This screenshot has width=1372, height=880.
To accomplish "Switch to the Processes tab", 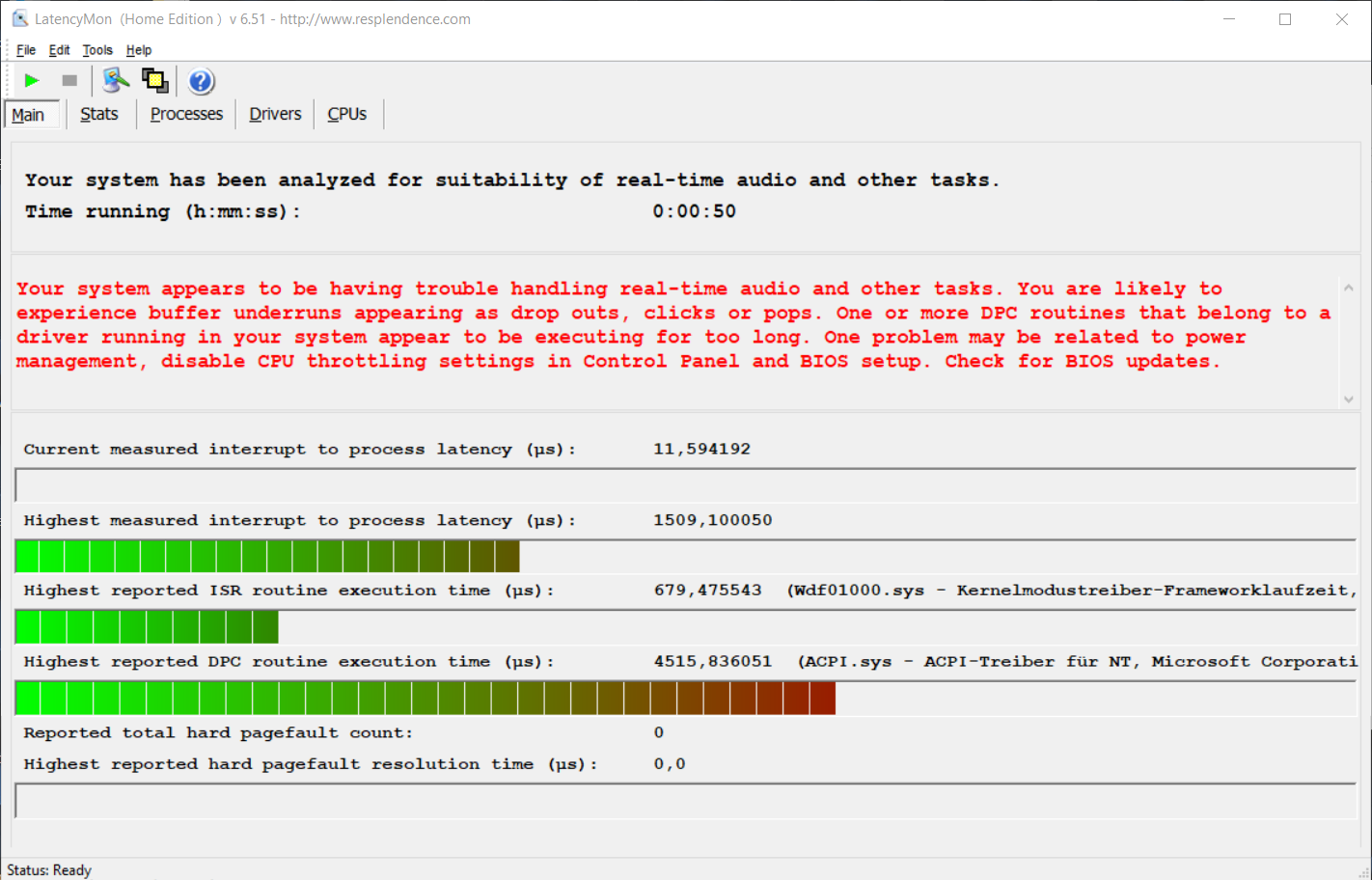I will click(x=186, y=114).
